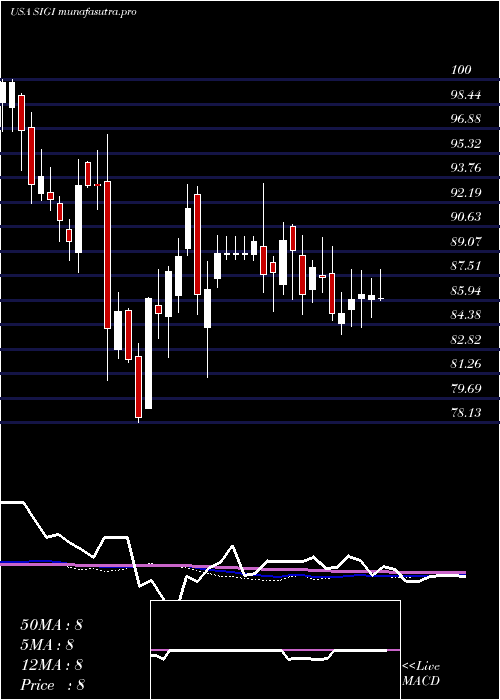
Task: Click the 98.44 price axis label
Action: click(465, 95)
